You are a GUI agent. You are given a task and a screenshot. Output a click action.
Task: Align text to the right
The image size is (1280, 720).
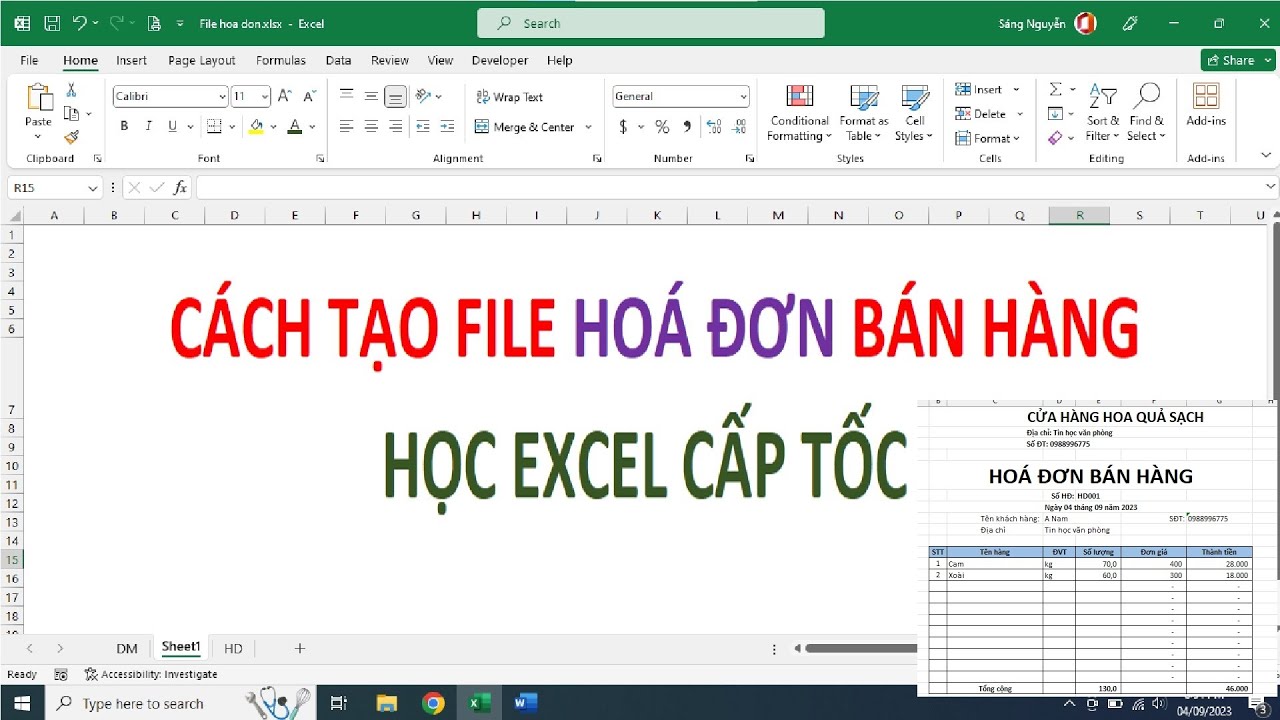click(x=395, y=126)
